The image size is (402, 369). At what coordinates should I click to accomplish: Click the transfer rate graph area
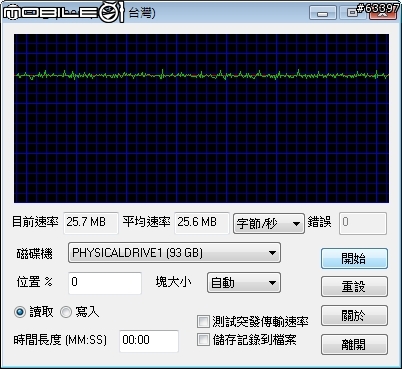click(x=201, y=118)
